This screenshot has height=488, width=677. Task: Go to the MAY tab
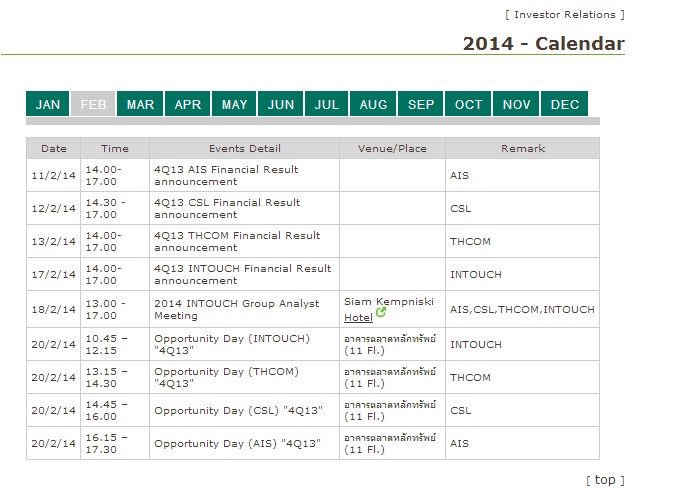[x=234, y=104]
